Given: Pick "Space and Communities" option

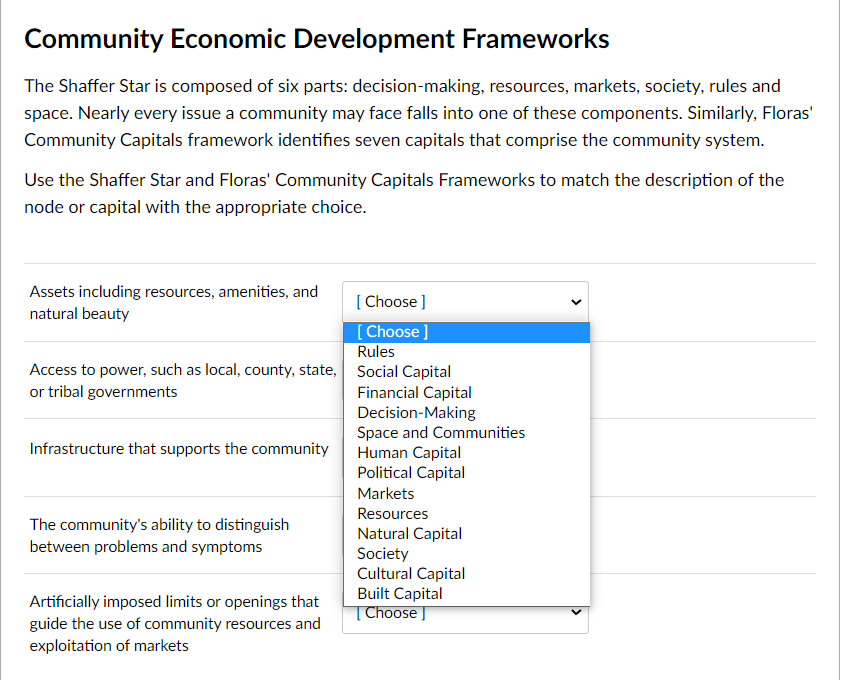Looking at the screenshot, I should click(441, 432).
